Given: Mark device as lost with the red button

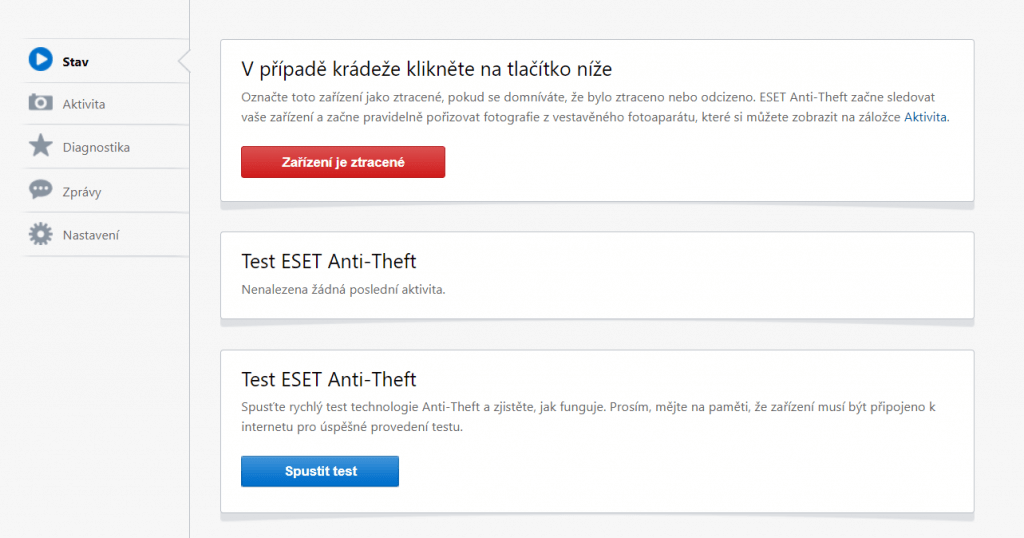Looking at the screenshot, I should [343, 162].
